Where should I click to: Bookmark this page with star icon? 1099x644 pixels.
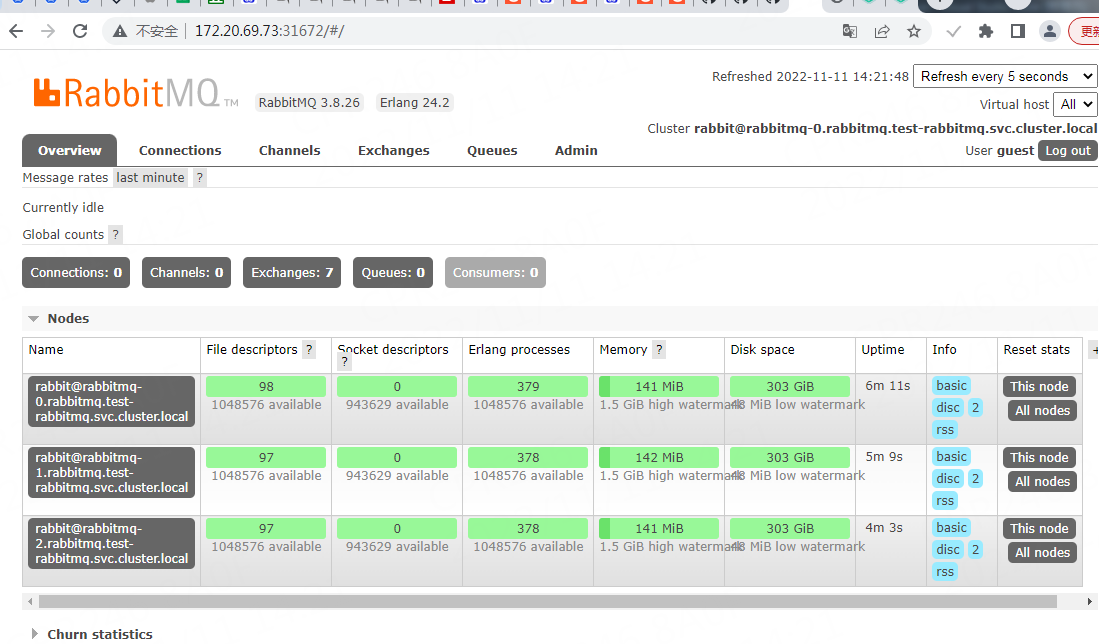914,31
